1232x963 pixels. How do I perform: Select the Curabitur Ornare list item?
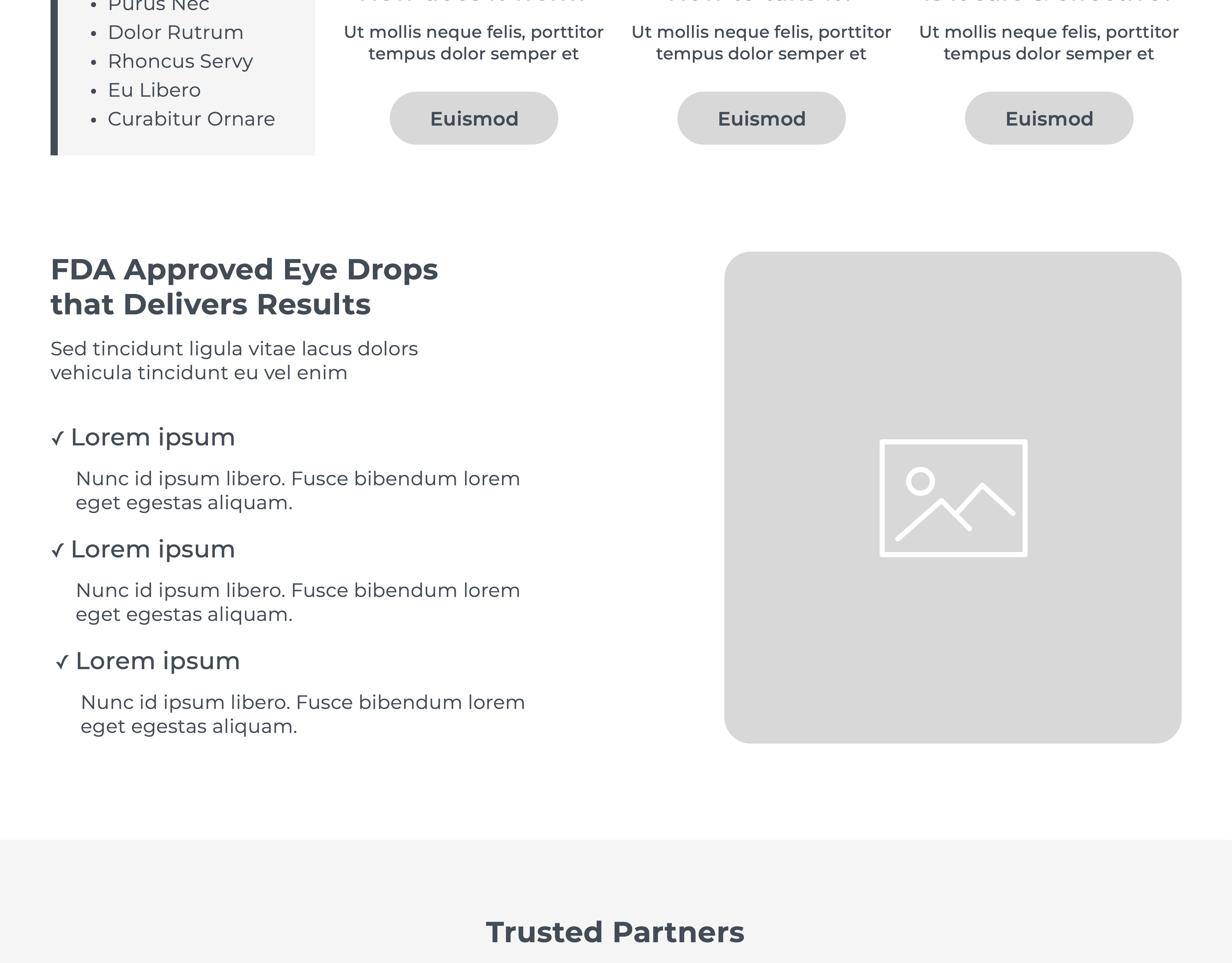click(191, 119)
